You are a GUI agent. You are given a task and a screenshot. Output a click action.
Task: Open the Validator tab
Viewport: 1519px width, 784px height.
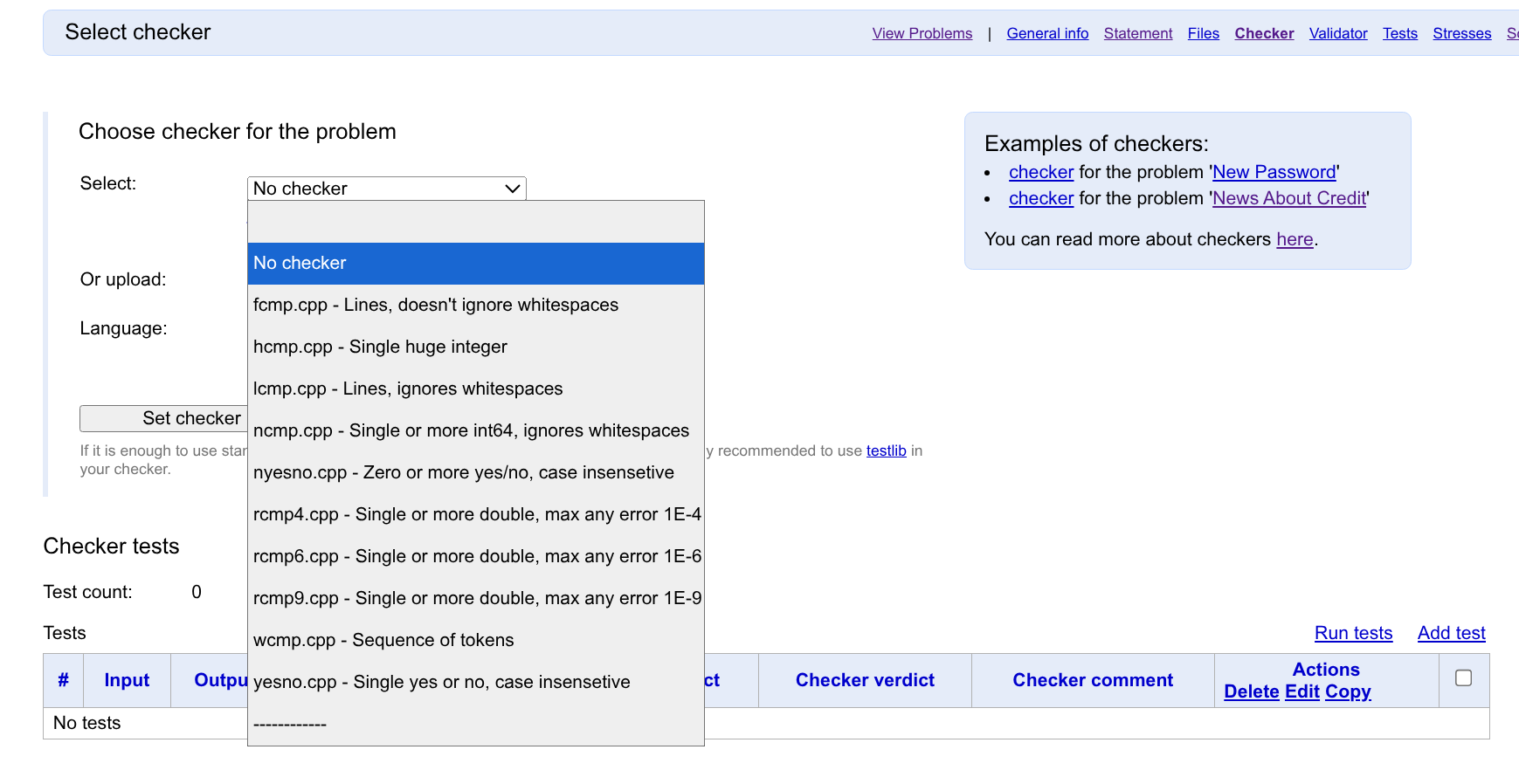click(1337, 33)
